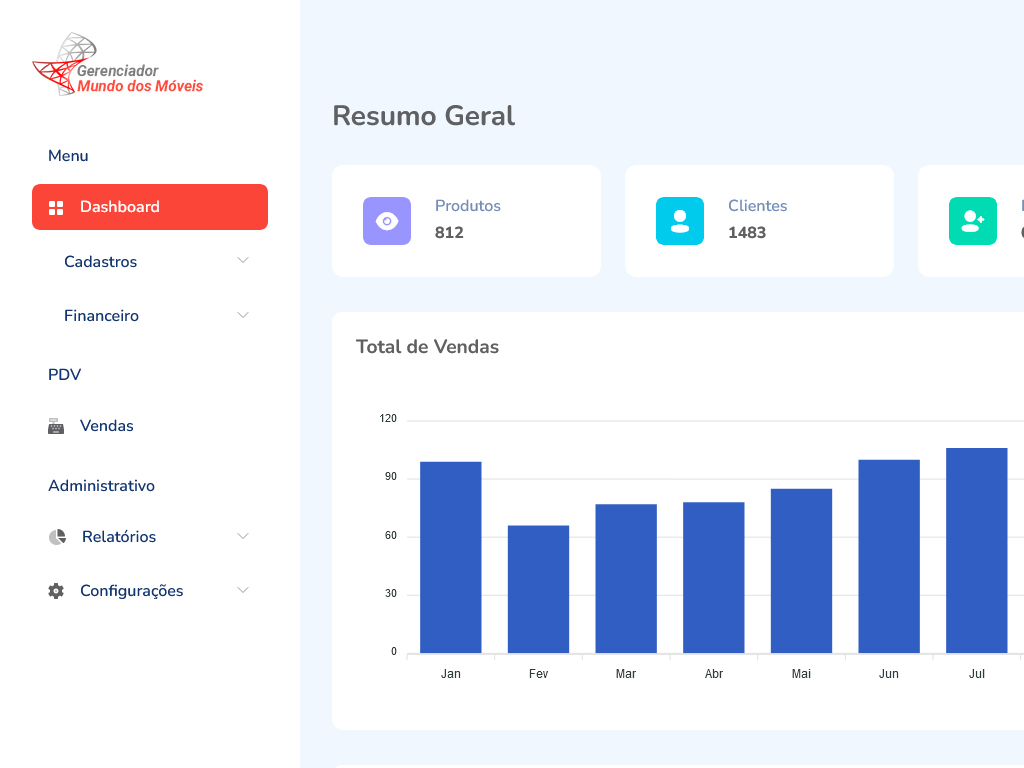Click the Relatórios pie chart icon
1024x768 pixels.
[x=57, y=537]
